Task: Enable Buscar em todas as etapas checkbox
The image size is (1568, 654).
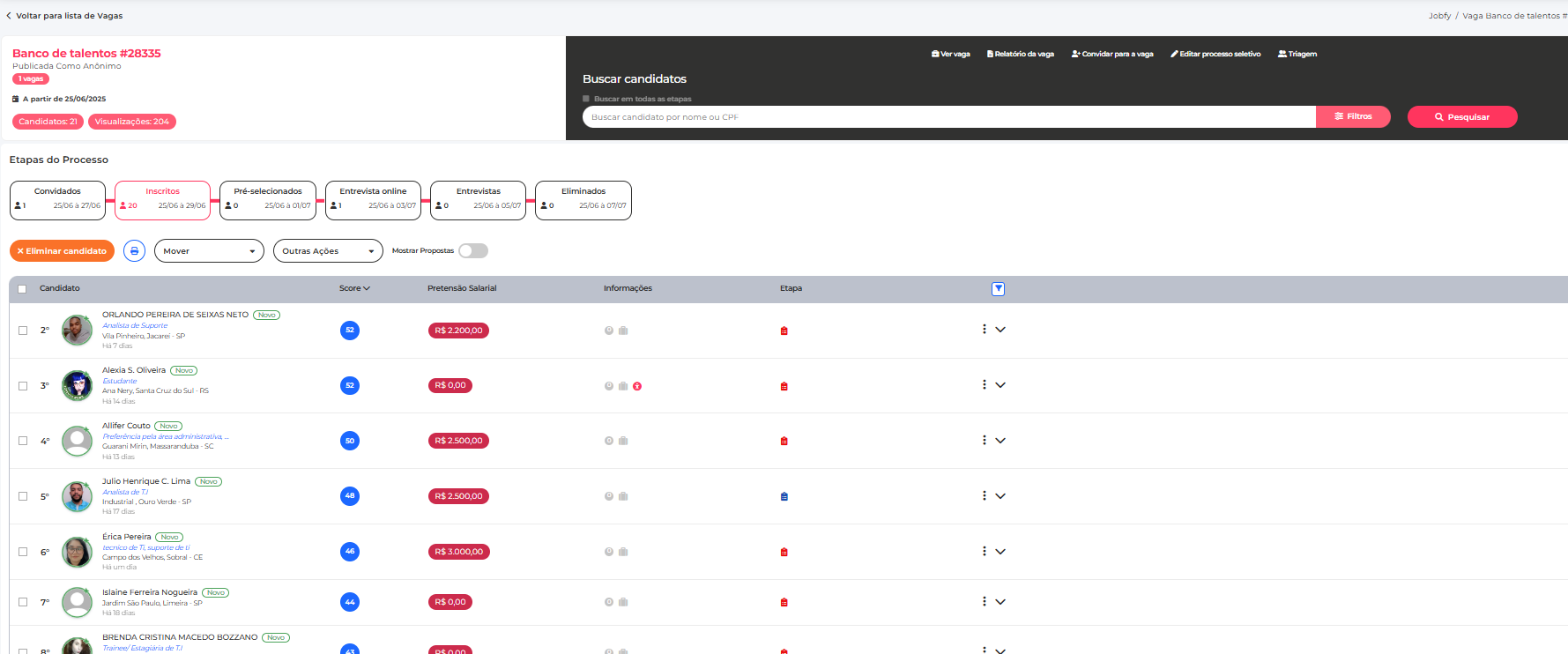Action: [586, 99]
